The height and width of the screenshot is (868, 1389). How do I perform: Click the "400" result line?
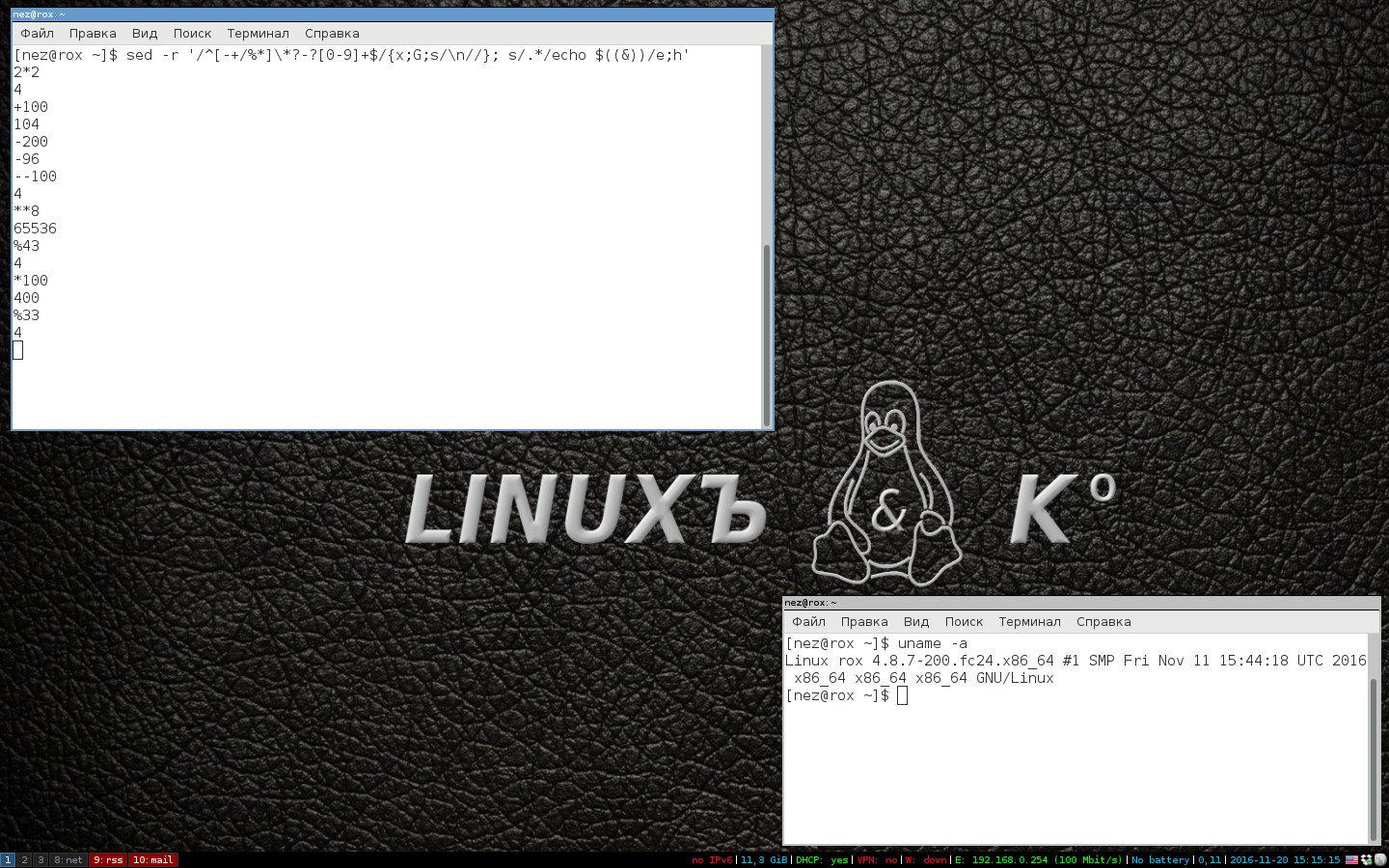pyautogui.click(x=26, y=298)
